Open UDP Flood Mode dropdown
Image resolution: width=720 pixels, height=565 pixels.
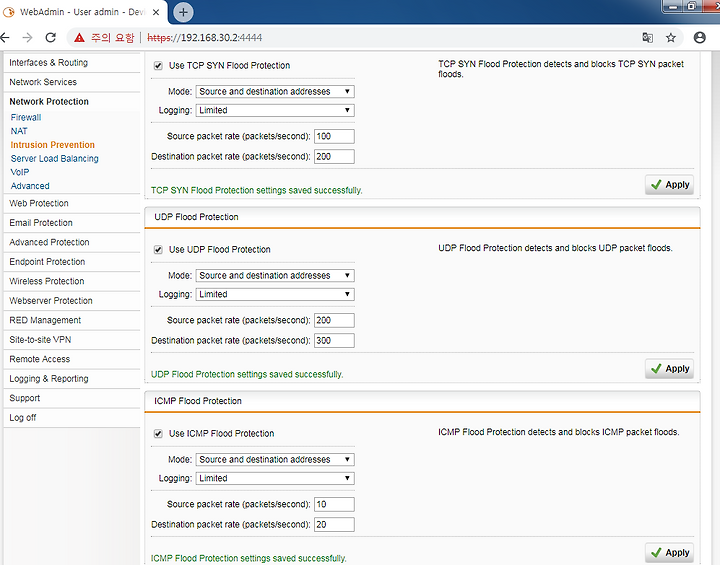tap(275, 276)
